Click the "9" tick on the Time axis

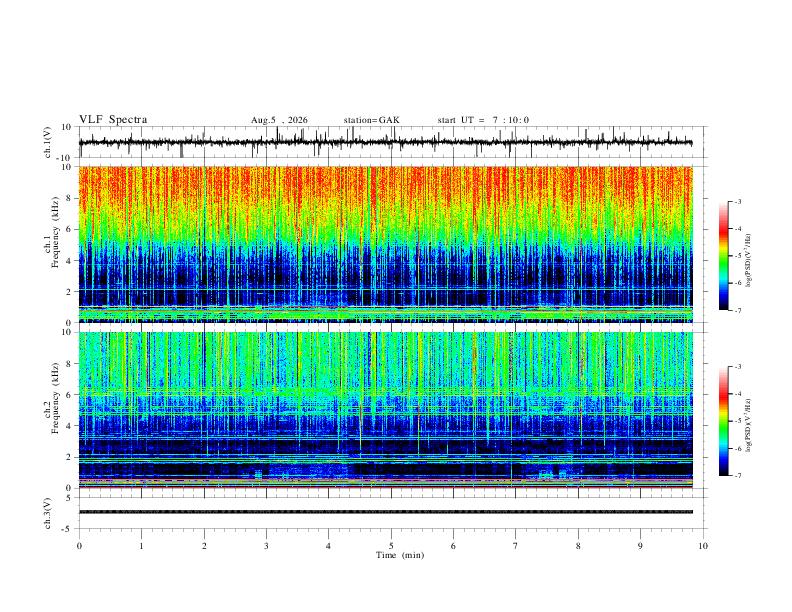pos(640,546)
